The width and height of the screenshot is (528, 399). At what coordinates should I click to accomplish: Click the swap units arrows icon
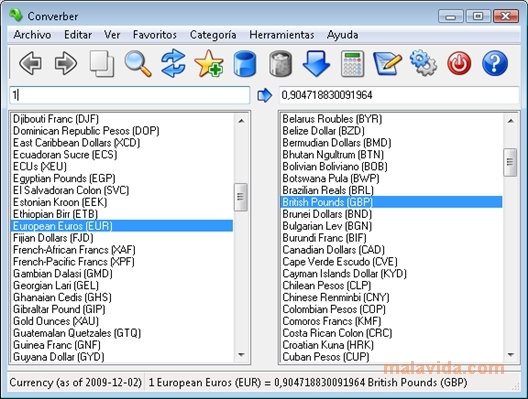click(173, 63)
